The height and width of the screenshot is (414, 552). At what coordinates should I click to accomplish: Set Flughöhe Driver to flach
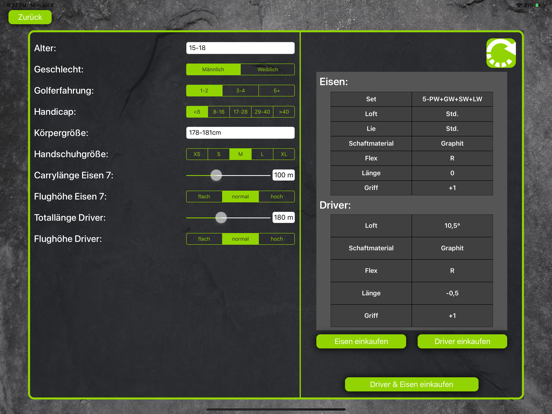[204, 239]
